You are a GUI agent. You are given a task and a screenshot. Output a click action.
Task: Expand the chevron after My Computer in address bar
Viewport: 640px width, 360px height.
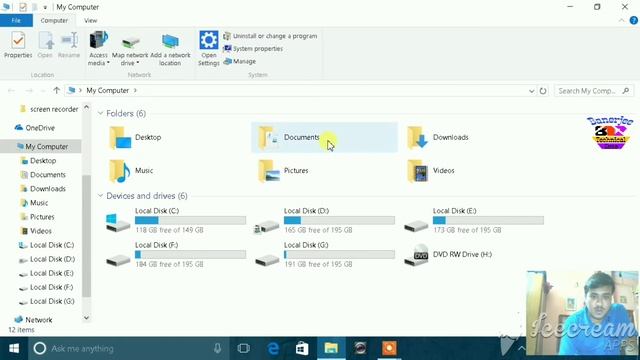point(135,91)
